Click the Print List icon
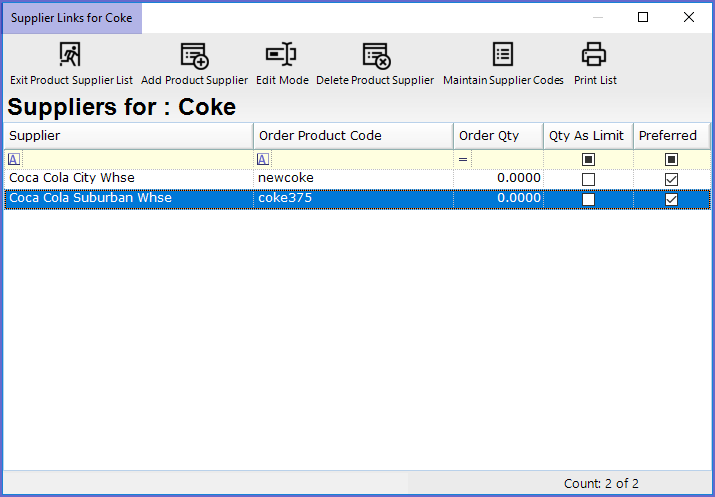 [594, 55]
